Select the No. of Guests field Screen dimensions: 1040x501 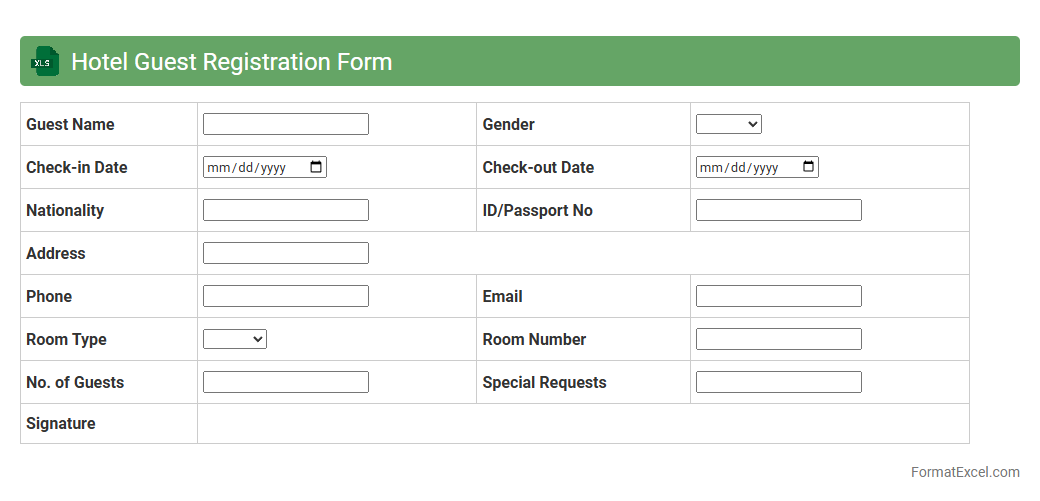pos(286,382)
